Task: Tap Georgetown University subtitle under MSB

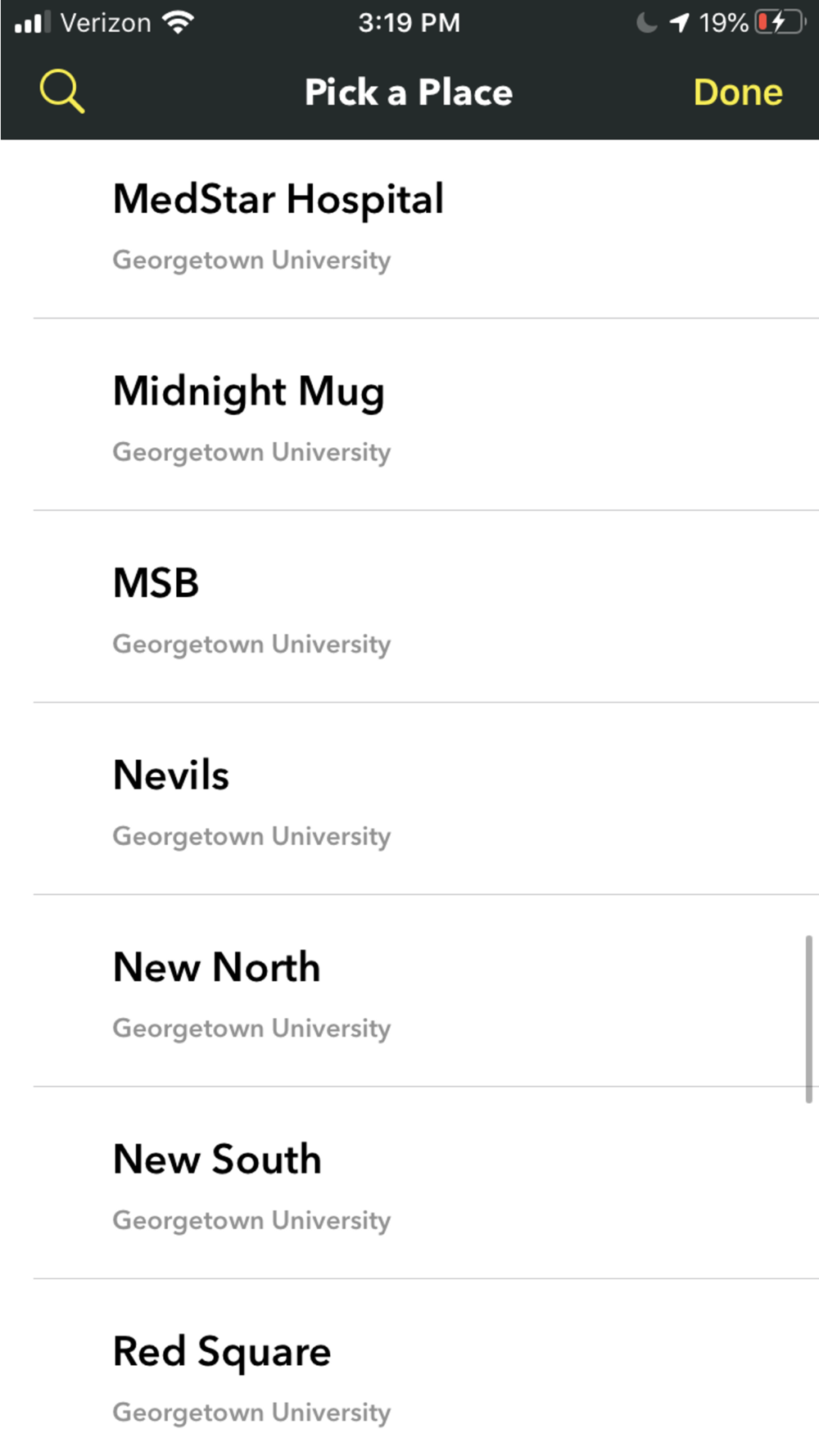Action: click(251, 644)
